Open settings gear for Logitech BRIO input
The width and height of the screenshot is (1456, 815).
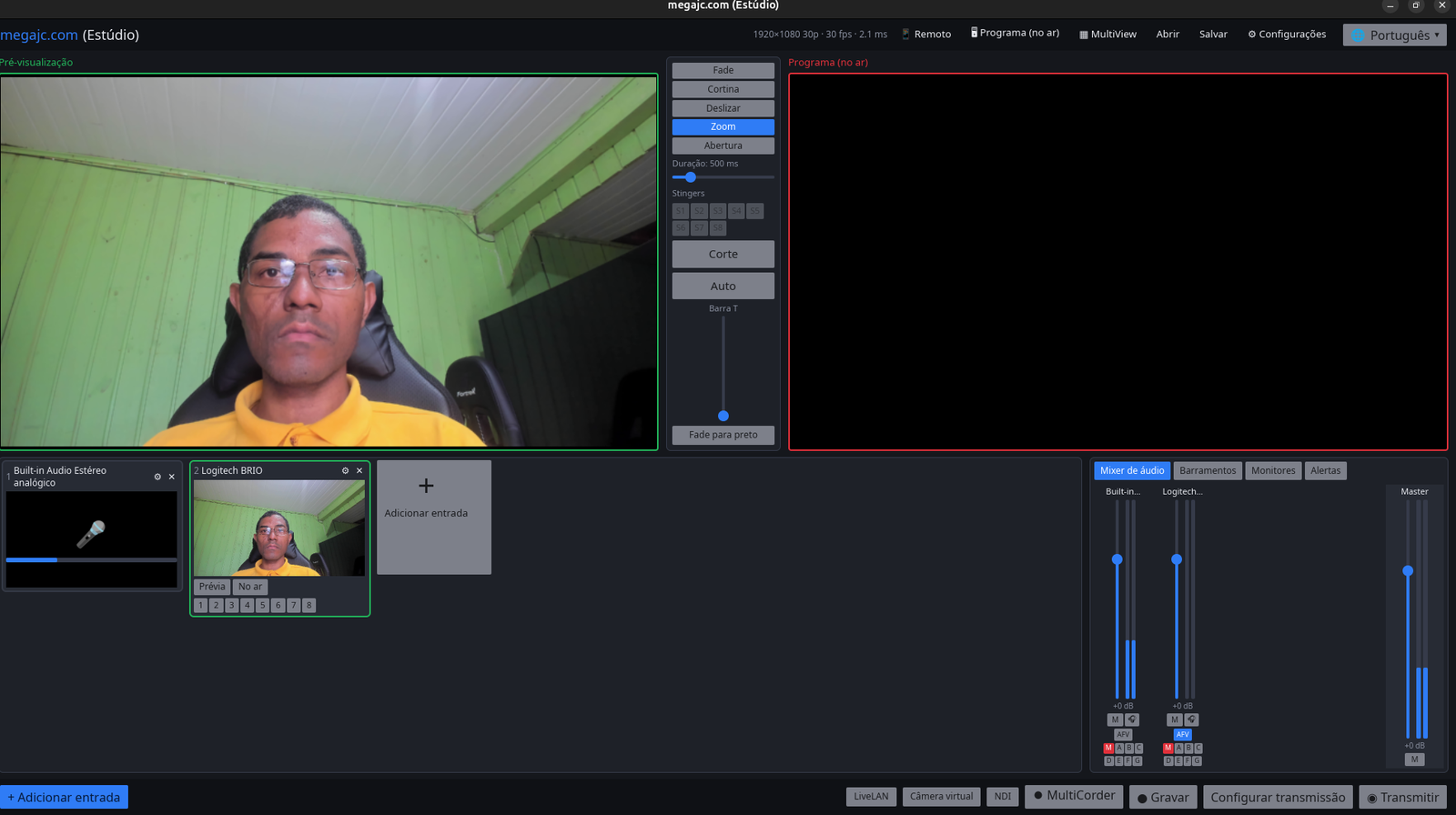[345, 470]
